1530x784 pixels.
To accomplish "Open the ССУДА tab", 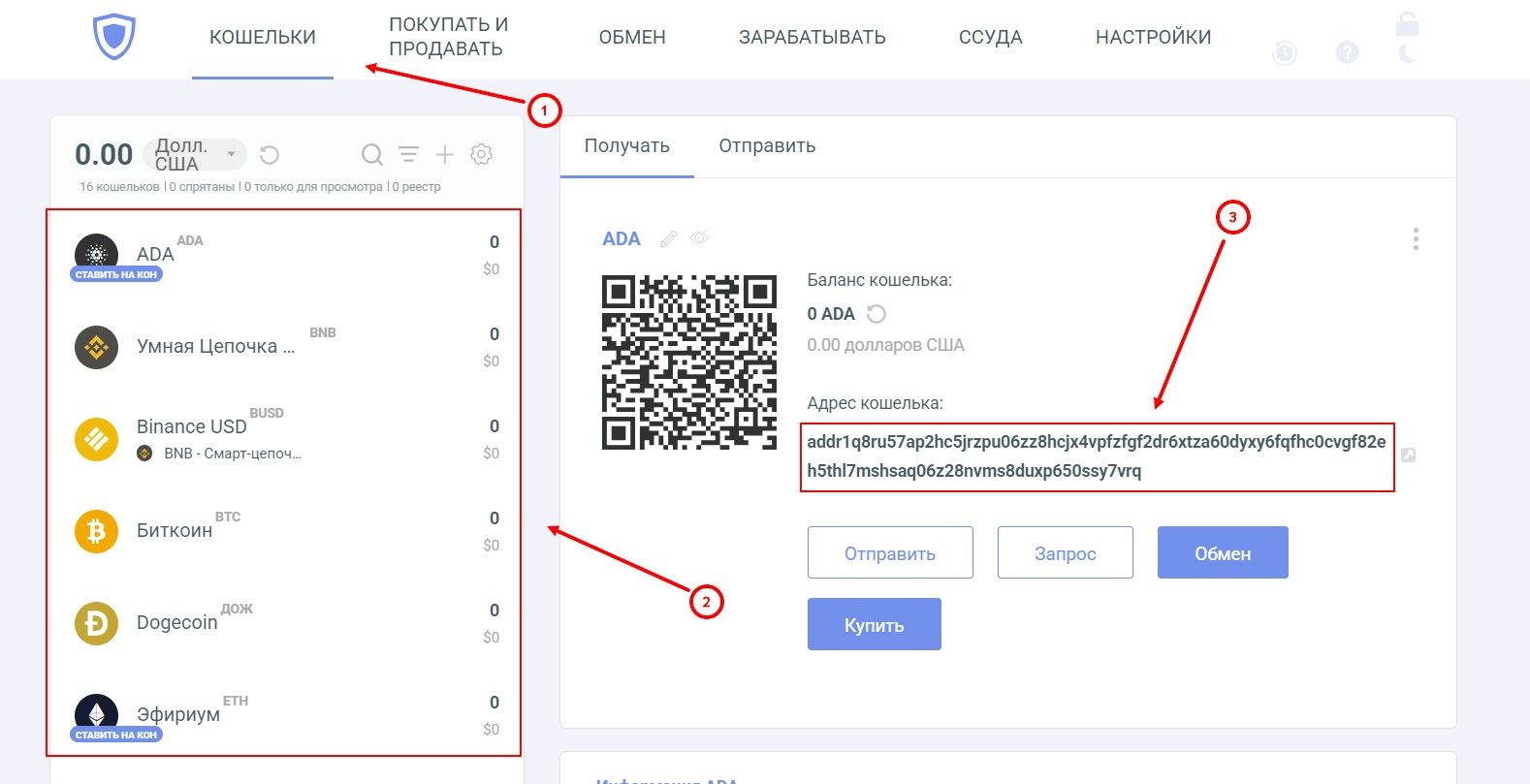I will pos(991,37).
